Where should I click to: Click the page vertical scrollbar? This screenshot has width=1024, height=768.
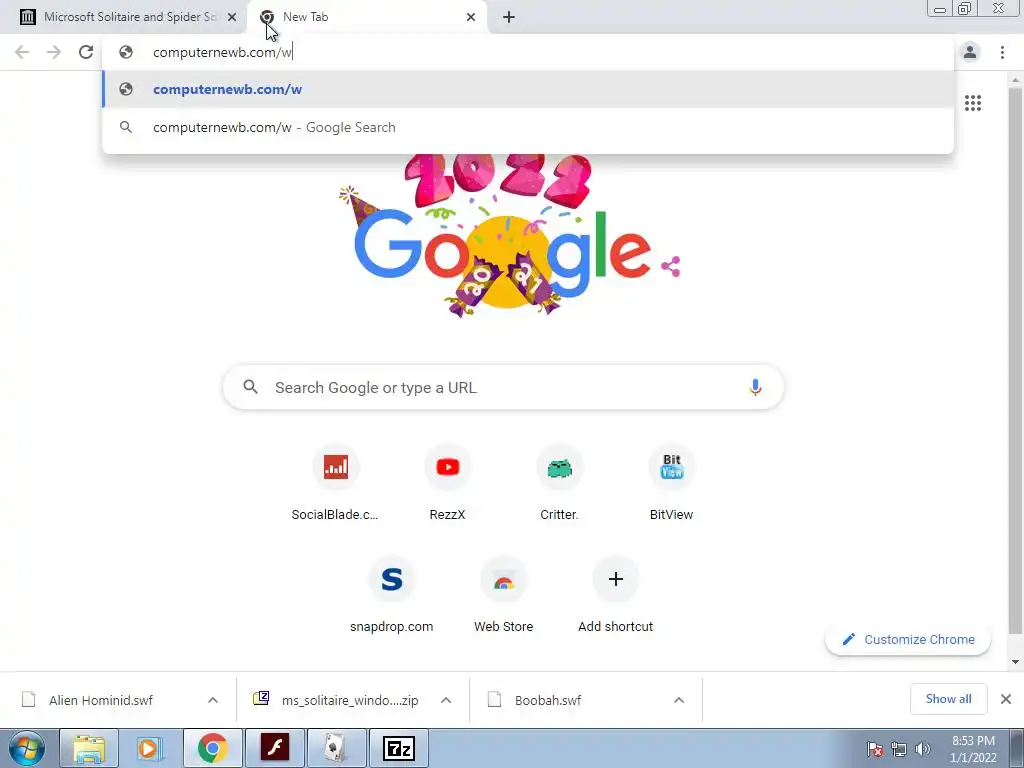point(1015,360)
